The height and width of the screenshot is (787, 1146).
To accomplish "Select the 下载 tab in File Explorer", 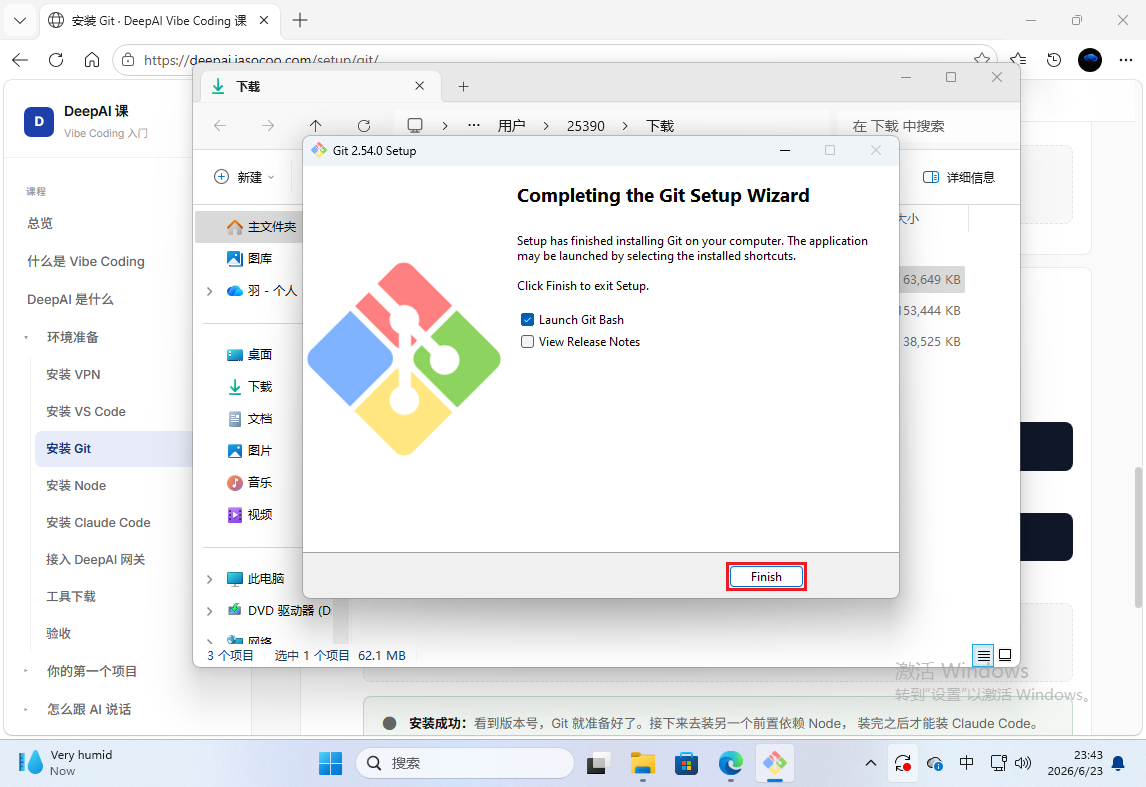I will click(x=321, y=86).
